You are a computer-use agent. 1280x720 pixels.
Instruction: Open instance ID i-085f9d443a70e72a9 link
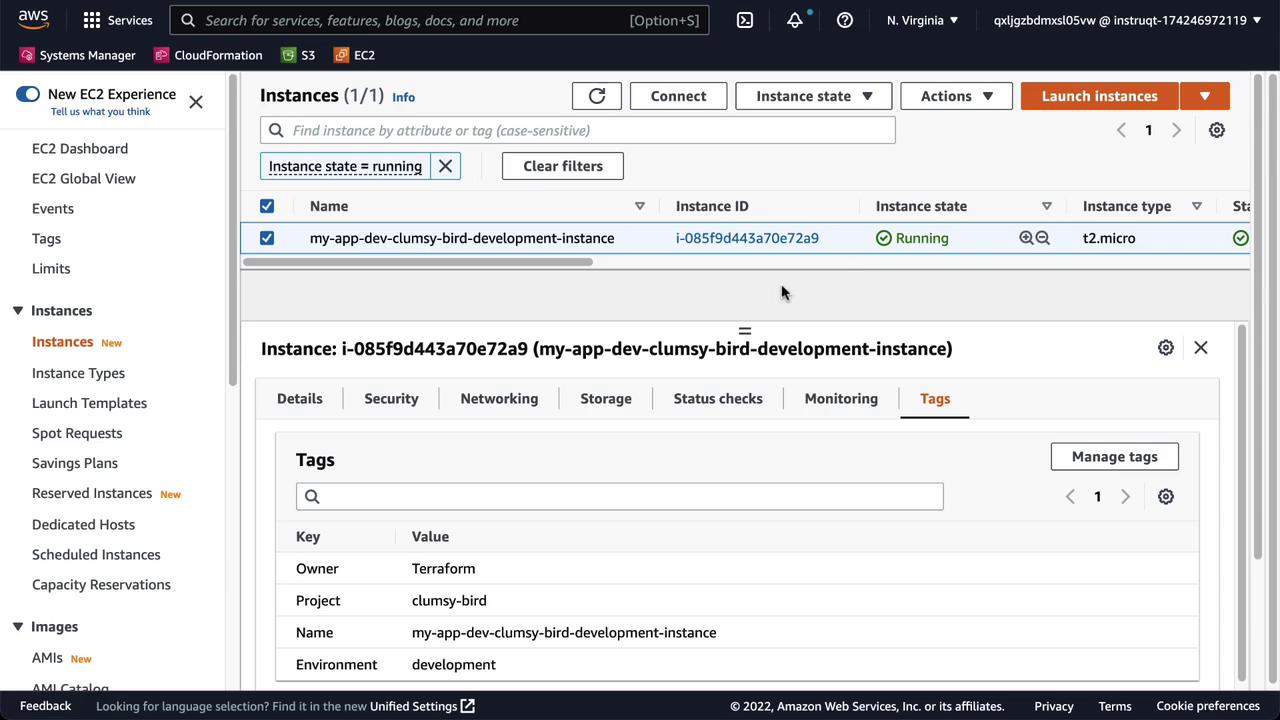(x=747, y=238)
